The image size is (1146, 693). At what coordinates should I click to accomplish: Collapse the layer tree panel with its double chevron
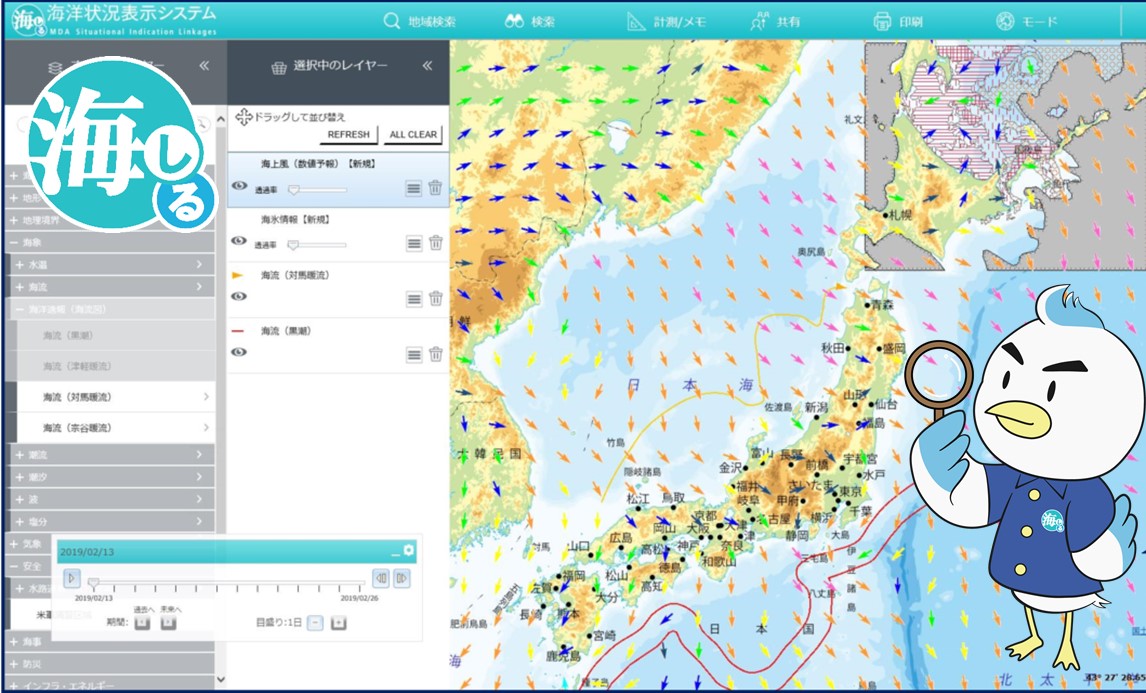point(204,66)
